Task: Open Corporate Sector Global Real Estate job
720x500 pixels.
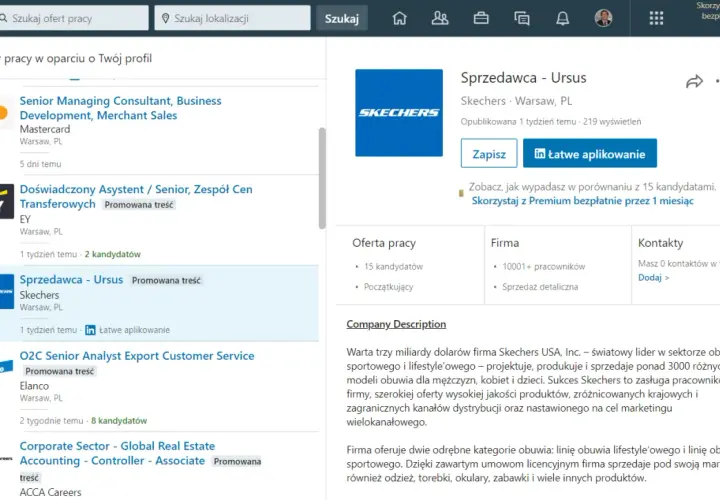Action: click(x=117, y=453)
